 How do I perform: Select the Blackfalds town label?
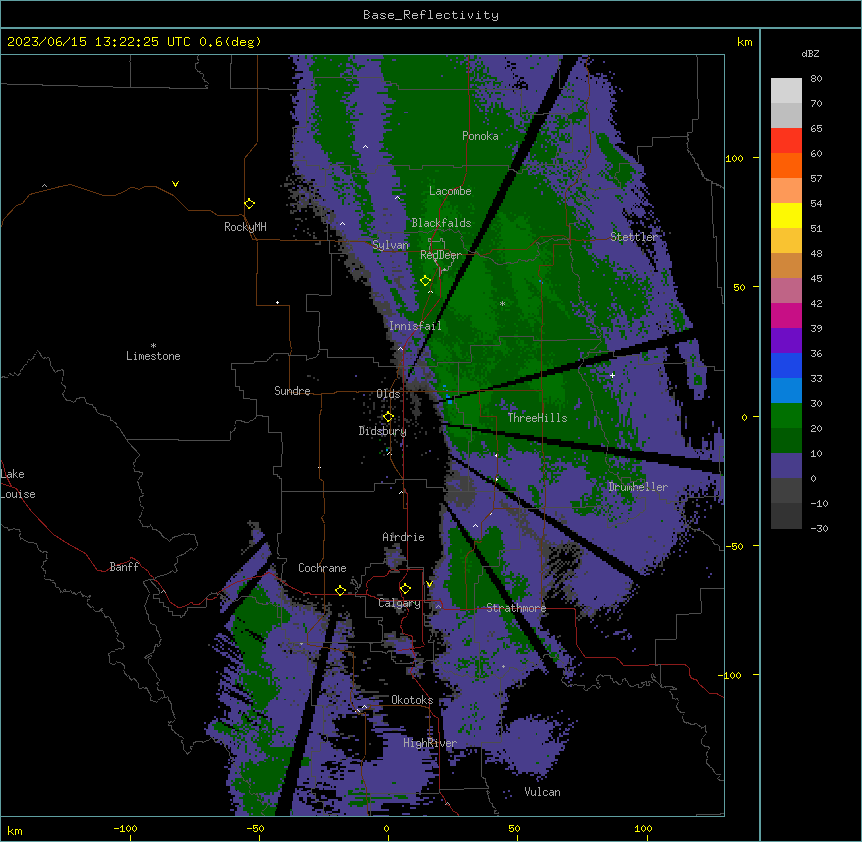pos(441,223)
